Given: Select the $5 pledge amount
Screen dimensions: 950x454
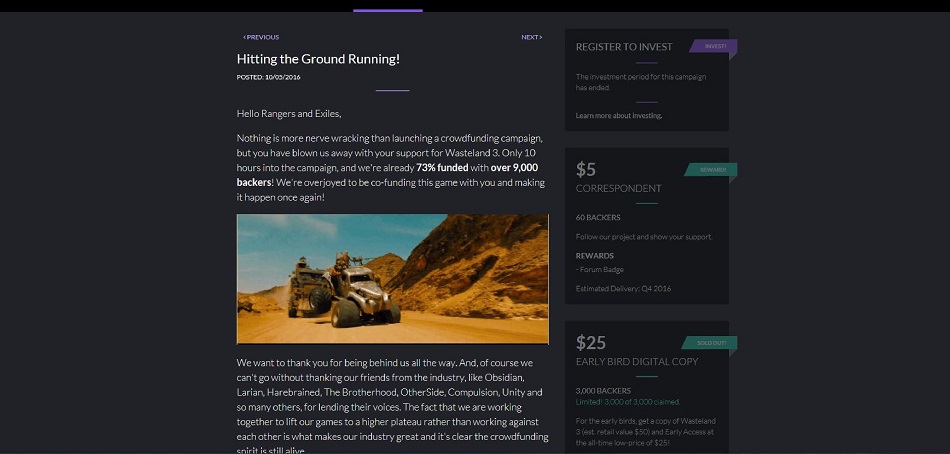Looking at the screenshot, I should tap(586, 169).
